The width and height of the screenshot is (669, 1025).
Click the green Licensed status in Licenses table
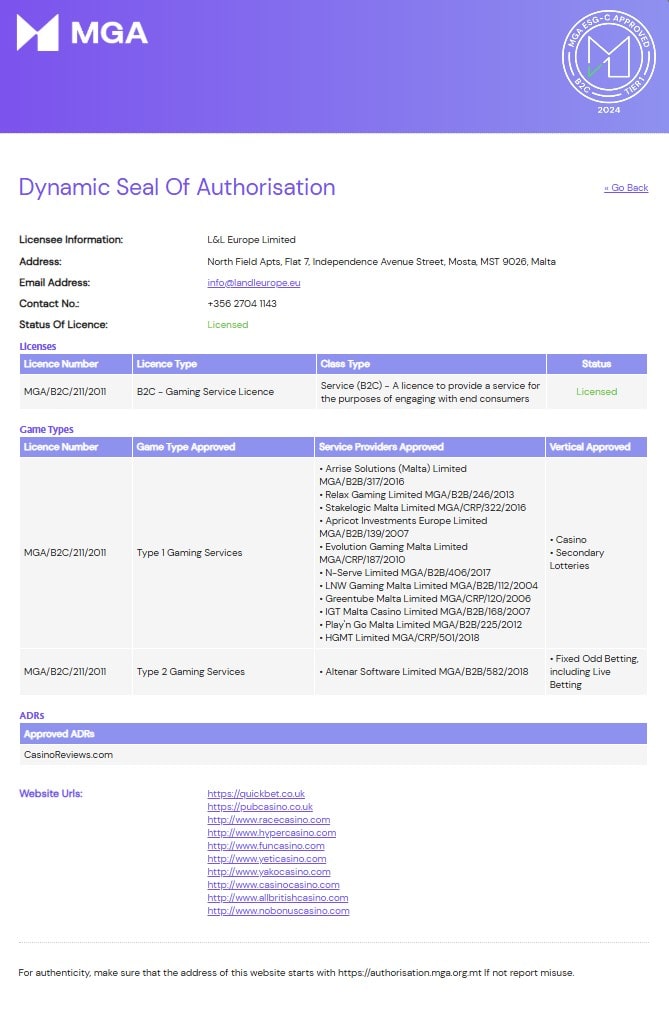point(596,392)
